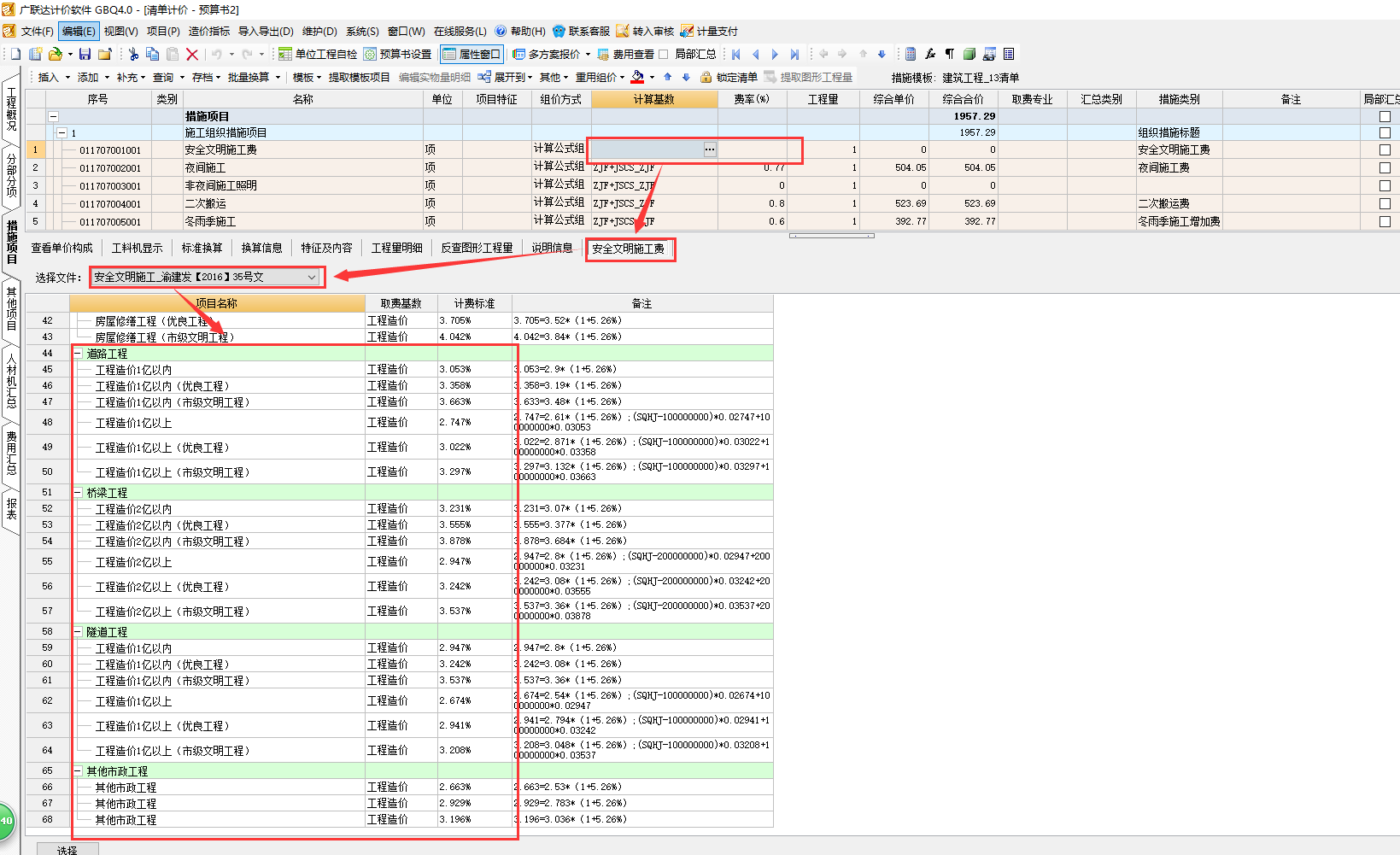
Task: Click the 转入审核 icon
Action: tap(623, 31)
